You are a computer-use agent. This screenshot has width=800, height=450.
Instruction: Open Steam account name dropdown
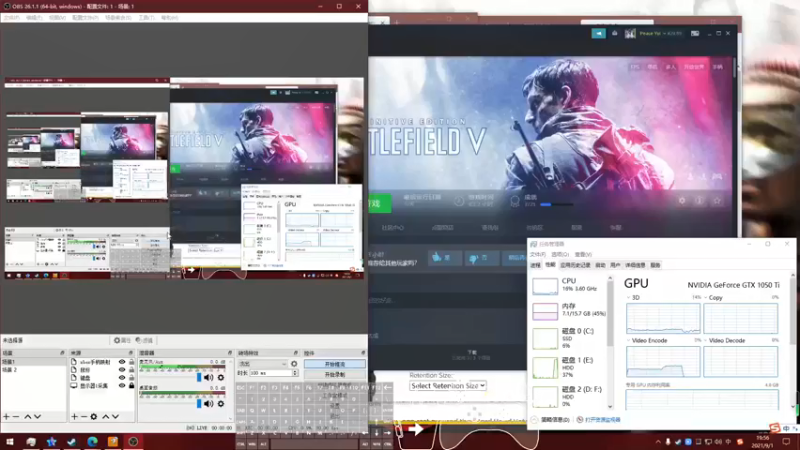pyautogui.click(x=661, y=33)
